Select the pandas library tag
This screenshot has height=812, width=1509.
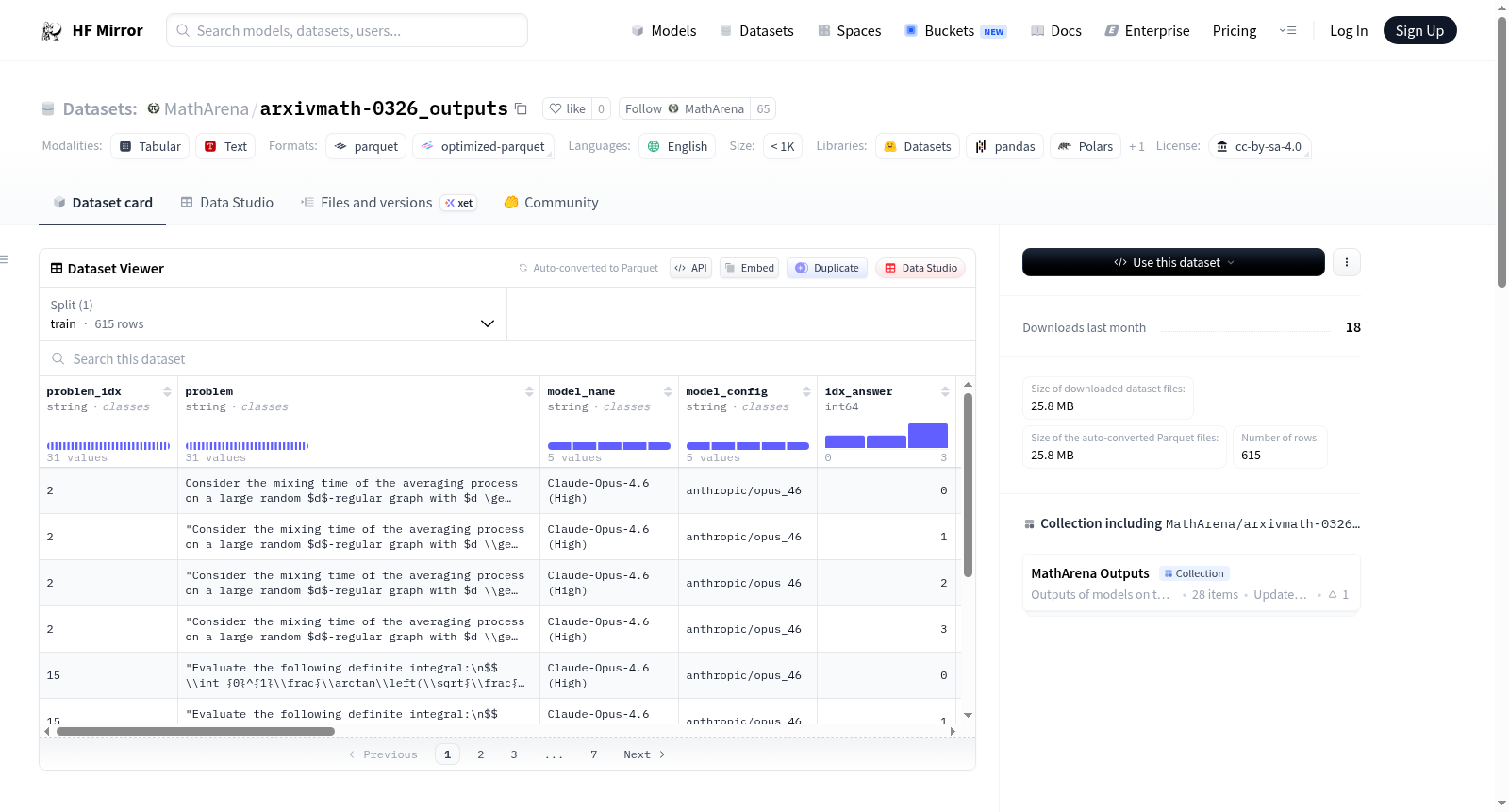1004,146
